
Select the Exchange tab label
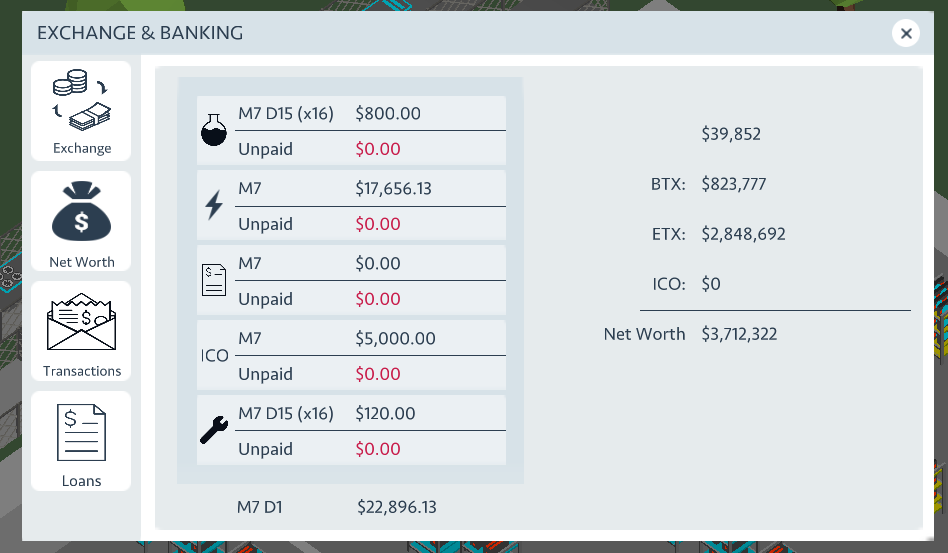(x=82, y=148)
